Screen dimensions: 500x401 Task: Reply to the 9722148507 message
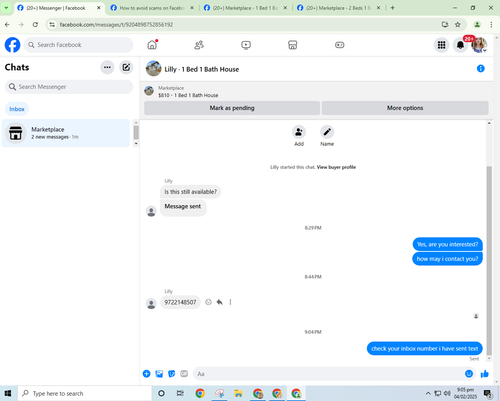pyautogui.click(x=219, y=302)
